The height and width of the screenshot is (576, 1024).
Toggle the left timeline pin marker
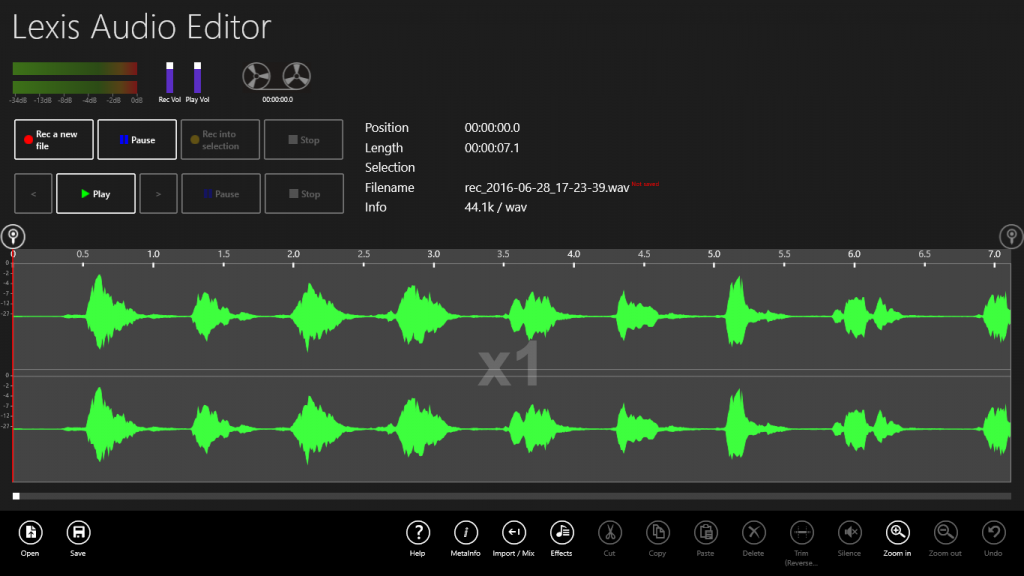[14, 236]
